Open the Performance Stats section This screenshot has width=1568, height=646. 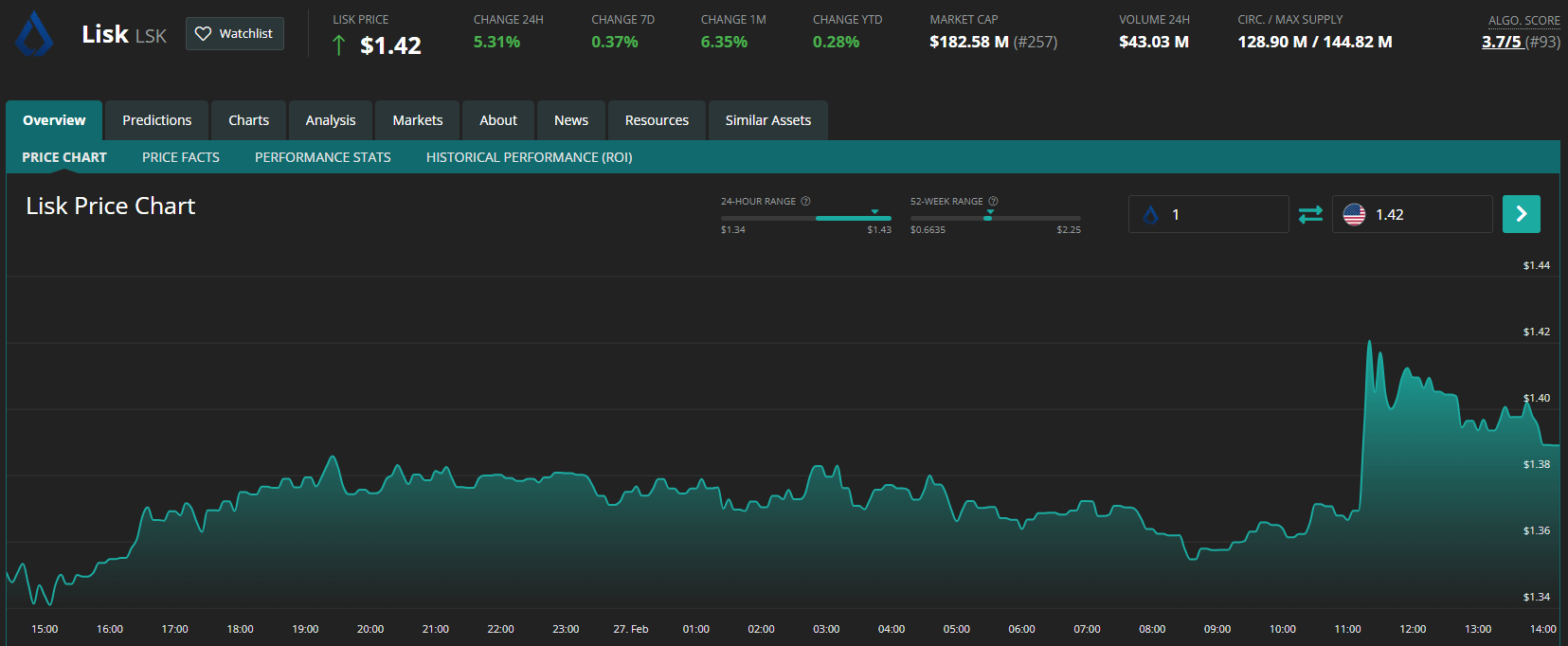(322, 157)
